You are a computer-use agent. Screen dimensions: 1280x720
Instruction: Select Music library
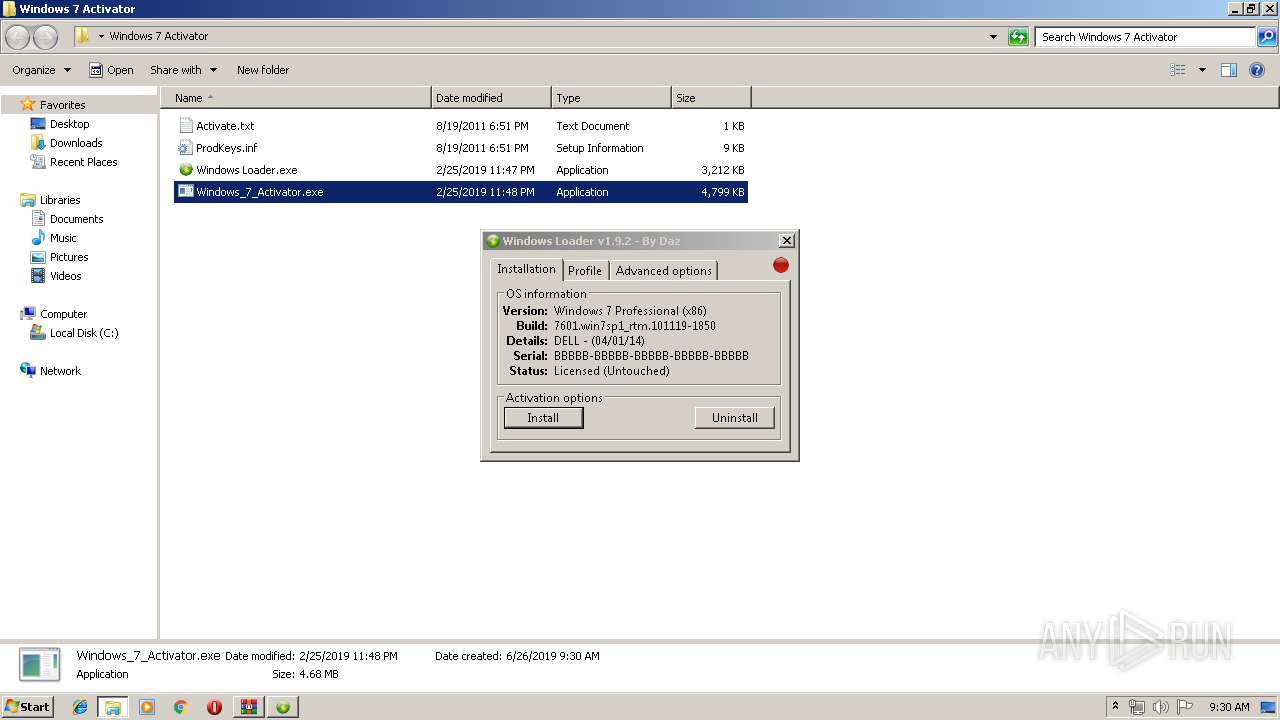63,238
